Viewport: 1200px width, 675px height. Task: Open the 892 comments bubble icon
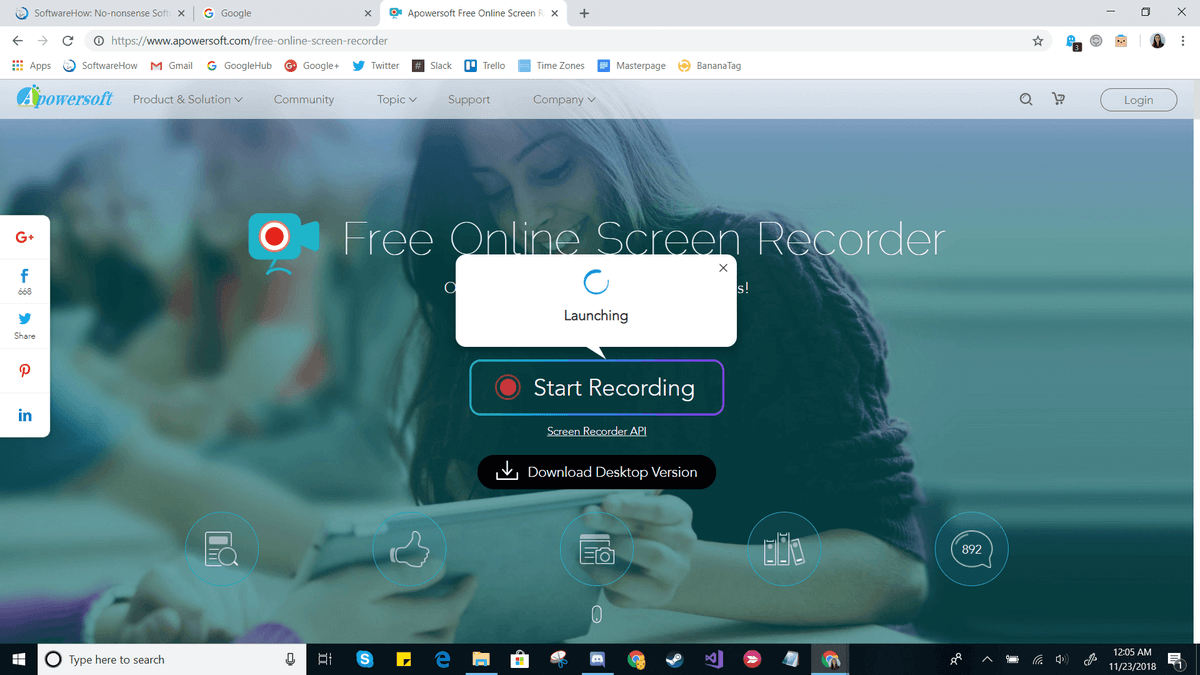click(x=971, y=549)
